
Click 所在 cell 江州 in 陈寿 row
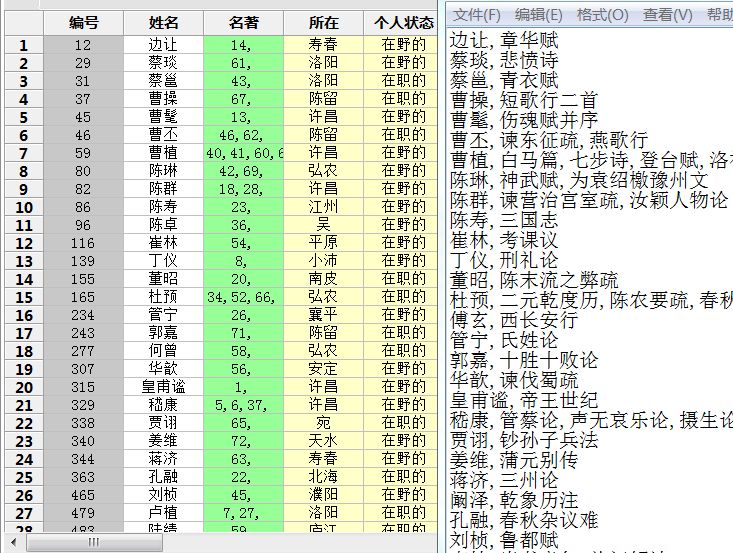(x=323, y=207)
